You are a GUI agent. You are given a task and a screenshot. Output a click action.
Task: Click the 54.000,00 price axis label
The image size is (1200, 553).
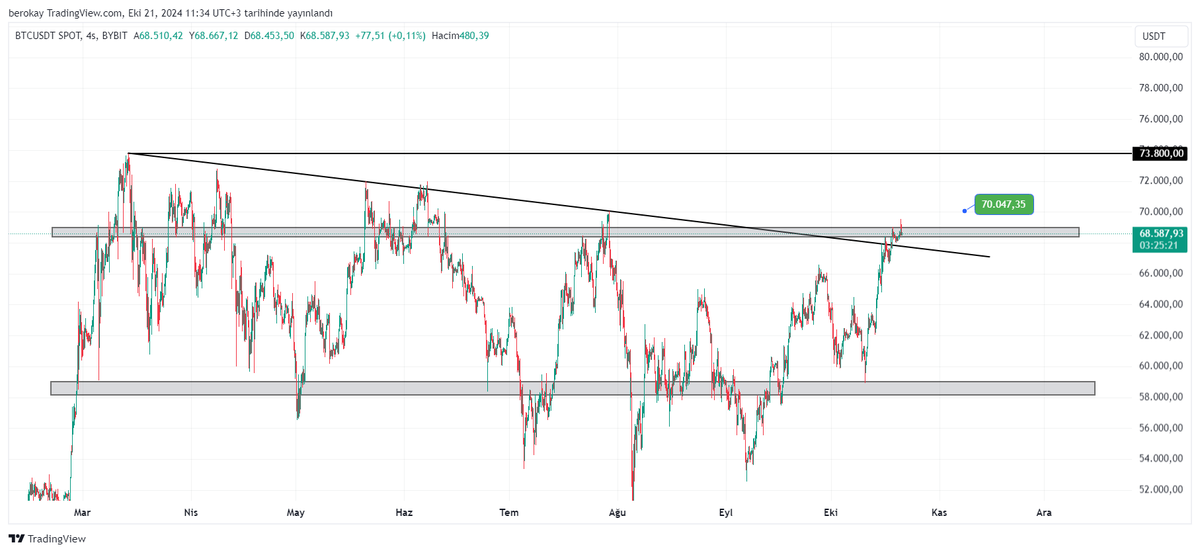pos(1161,459)
